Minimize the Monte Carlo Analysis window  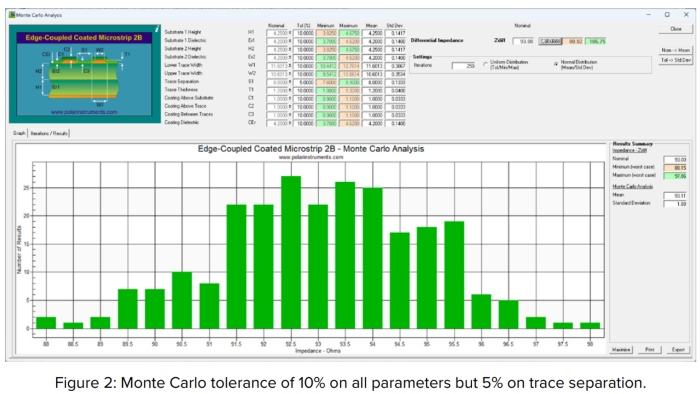pyautogui.click(x=648, y=15)
